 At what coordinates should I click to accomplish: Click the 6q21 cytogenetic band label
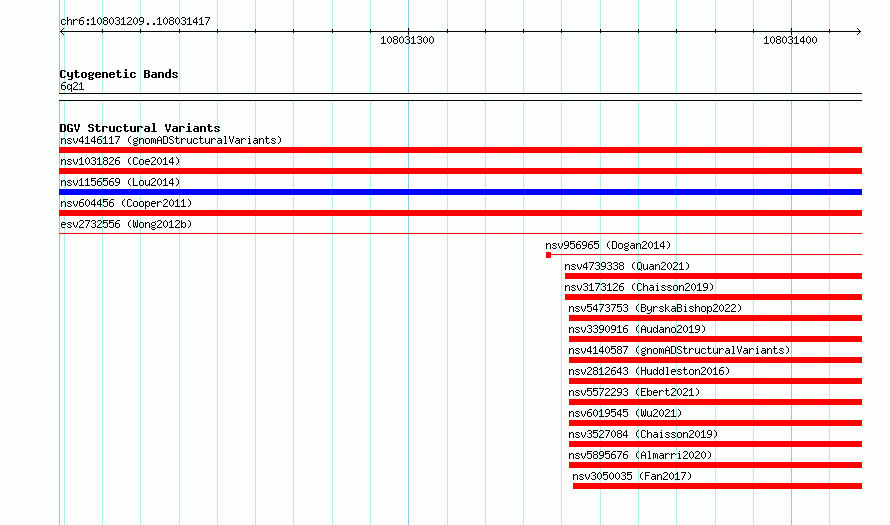(72, 86)
